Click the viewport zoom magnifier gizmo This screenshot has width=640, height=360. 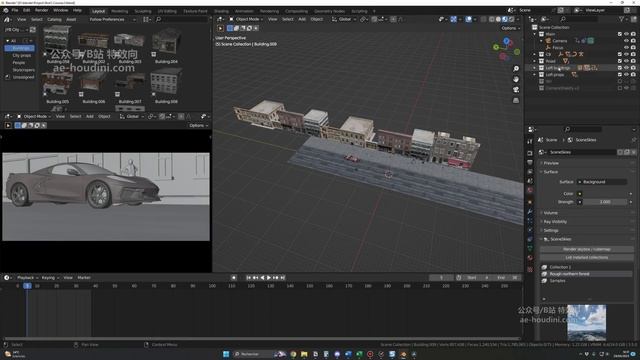516,69
